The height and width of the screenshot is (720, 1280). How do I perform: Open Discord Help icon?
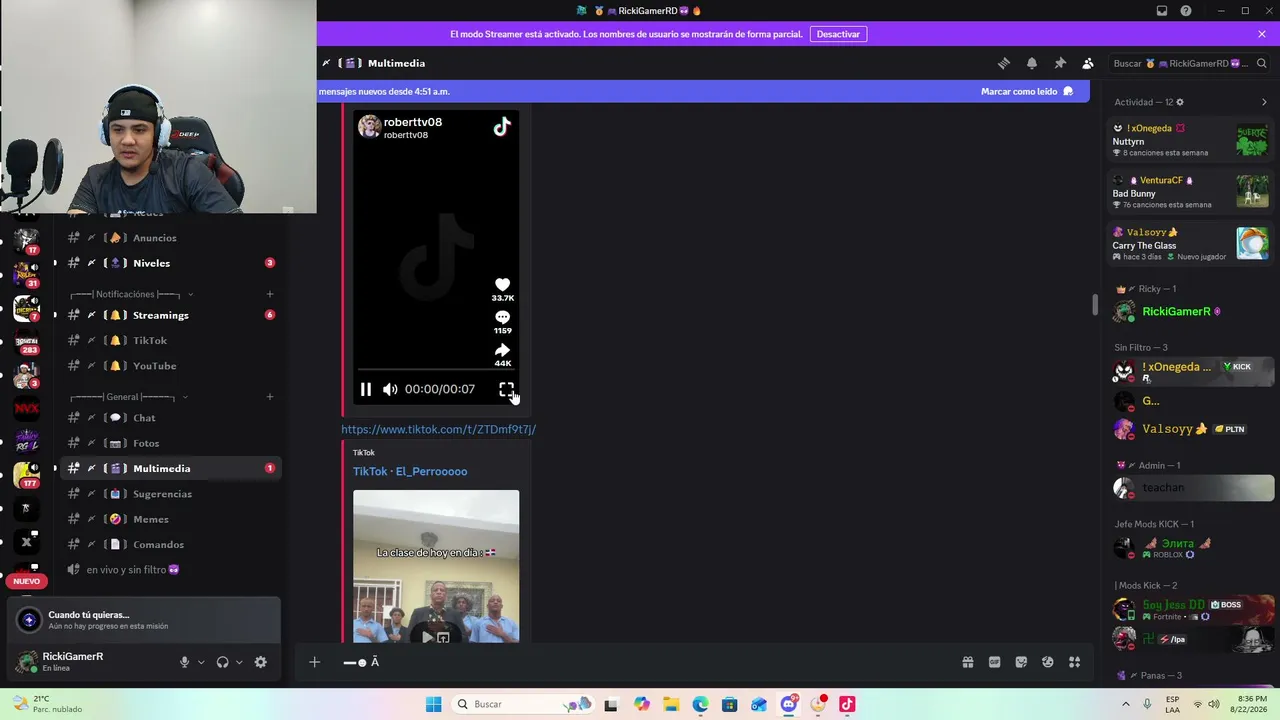1186,11
